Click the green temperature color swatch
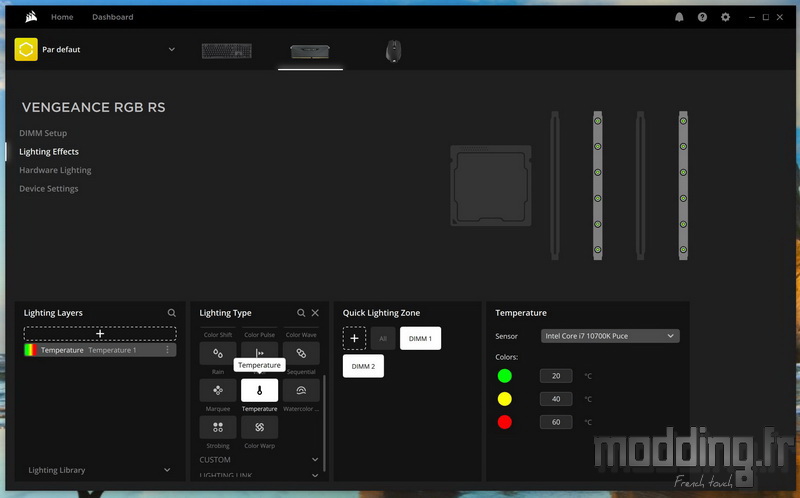The image size is (800, 498). [505, 376]
